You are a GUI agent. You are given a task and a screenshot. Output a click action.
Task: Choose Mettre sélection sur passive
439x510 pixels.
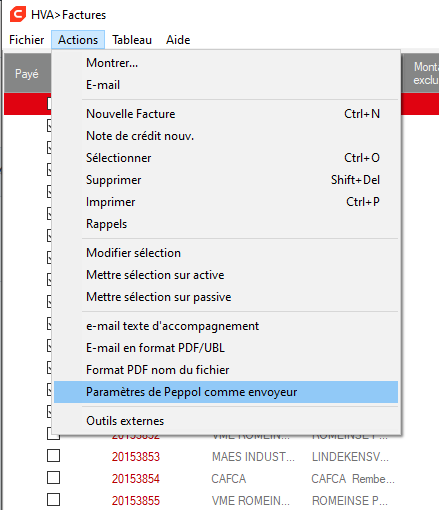(x=226, y=297)
